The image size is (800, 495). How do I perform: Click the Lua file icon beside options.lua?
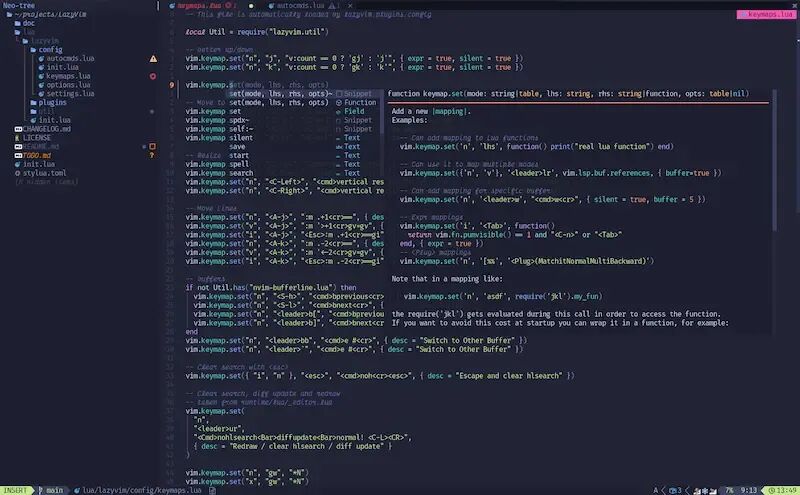click(42, 85)
